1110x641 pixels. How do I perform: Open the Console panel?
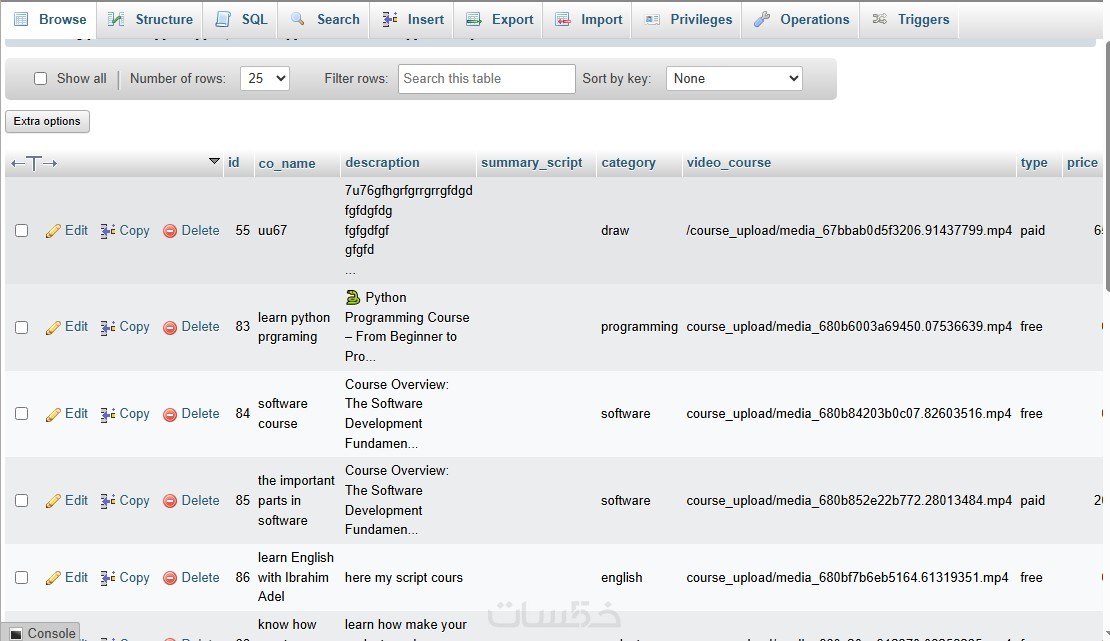point(40,633)
